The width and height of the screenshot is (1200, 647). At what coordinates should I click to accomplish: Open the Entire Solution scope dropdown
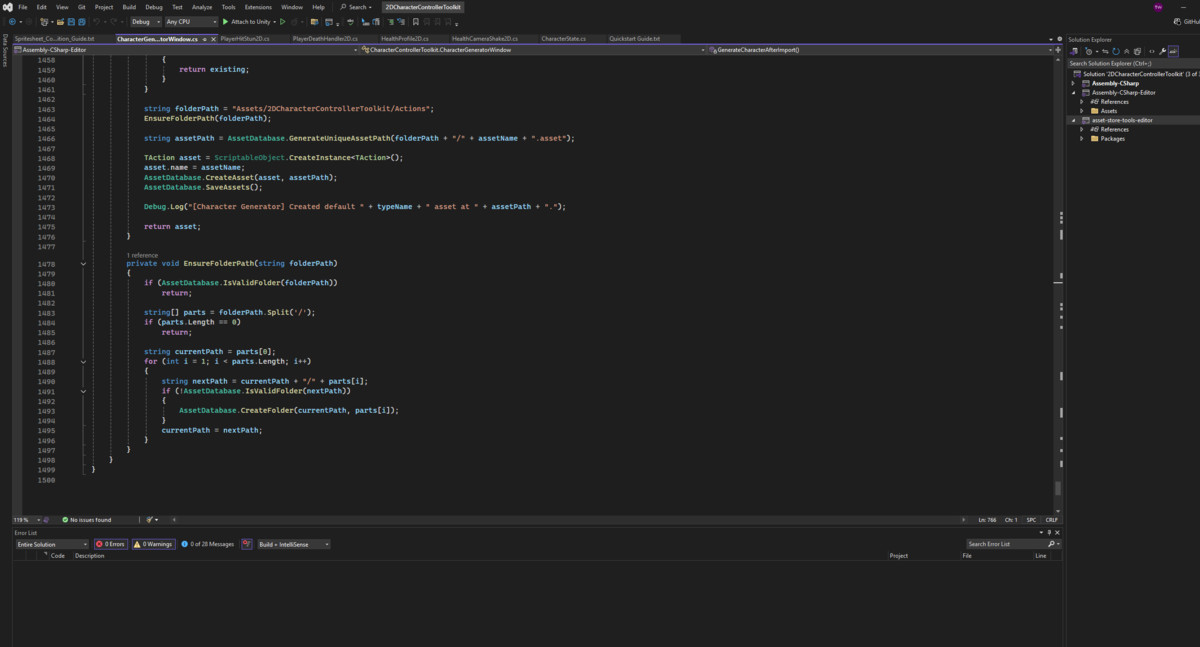click(52, 544)
